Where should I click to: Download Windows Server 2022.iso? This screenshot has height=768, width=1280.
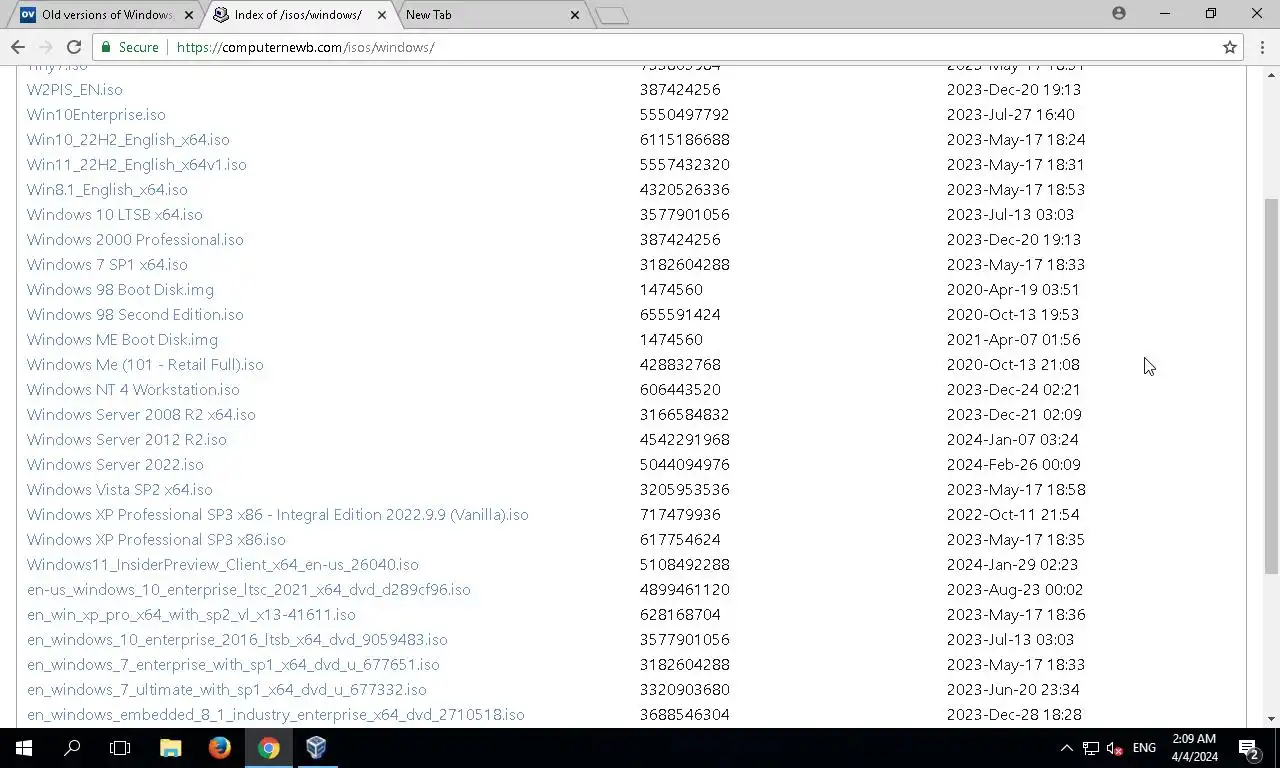point(115,464)
